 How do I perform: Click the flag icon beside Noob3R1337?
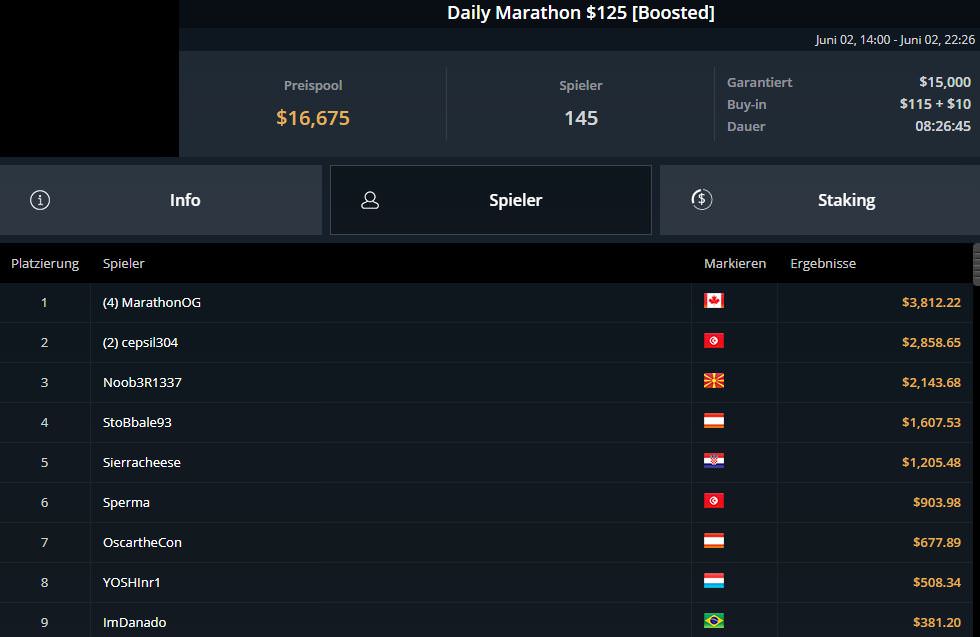coord(714,381)
